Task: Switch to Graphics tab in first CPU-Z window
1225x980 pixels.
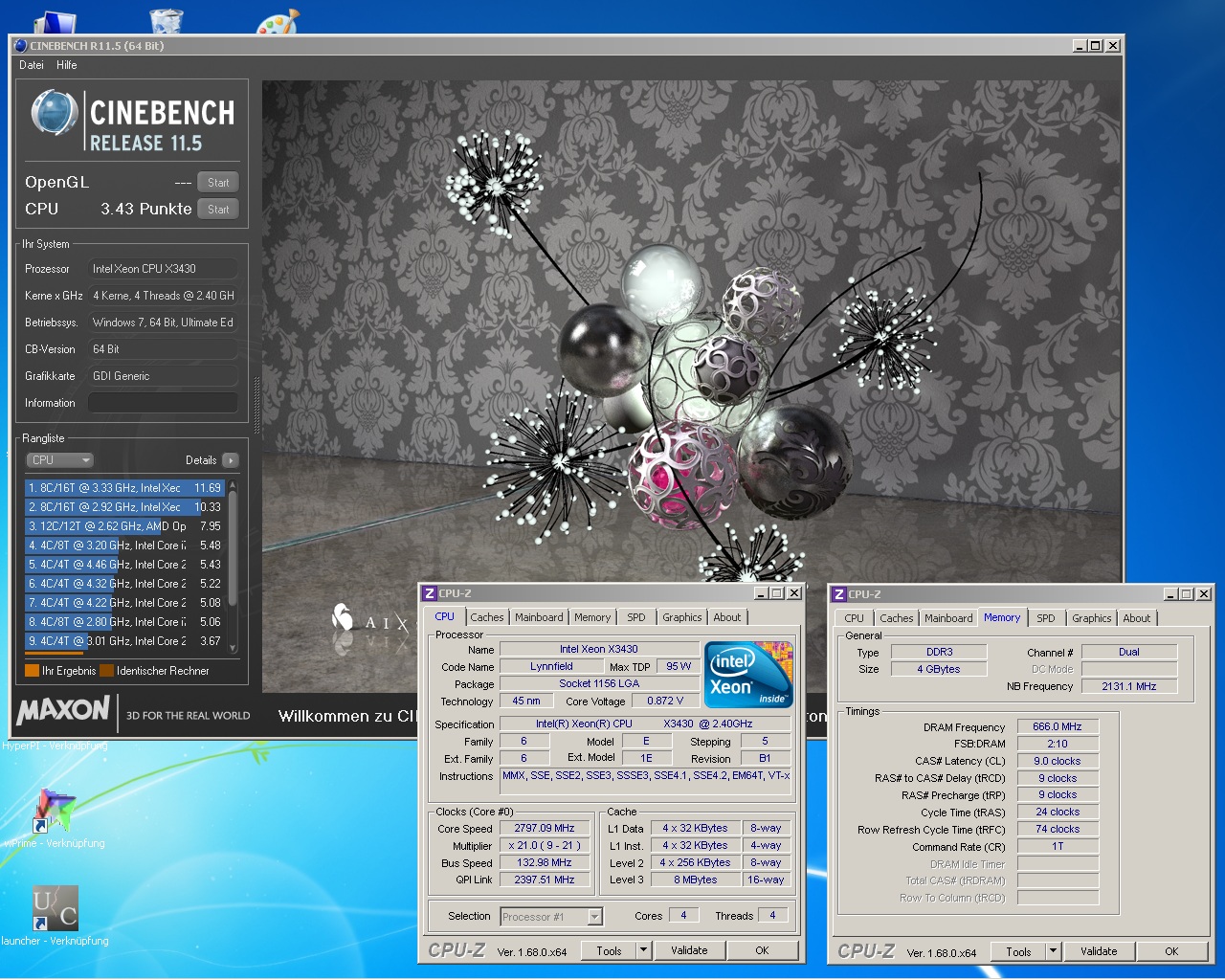Action: click(682, 617)
